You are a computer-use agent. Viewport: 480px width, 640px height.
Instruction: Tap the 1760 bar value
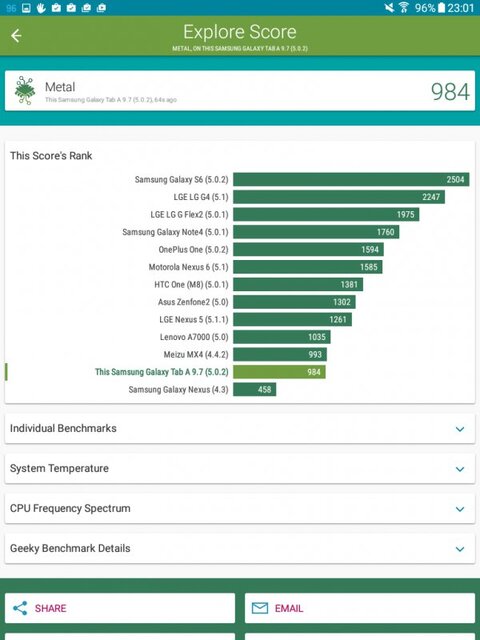click(x=386, y=232)
